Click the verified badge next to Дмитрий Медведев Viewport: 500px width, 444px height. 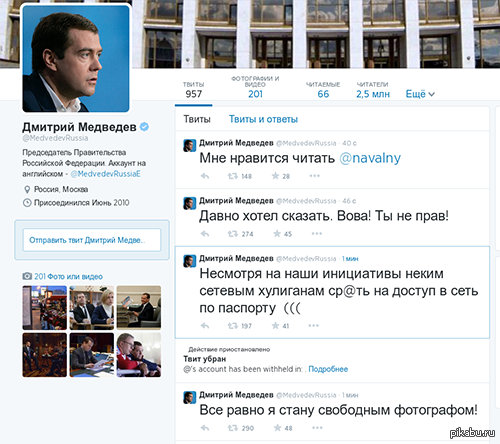coord(144,127)
